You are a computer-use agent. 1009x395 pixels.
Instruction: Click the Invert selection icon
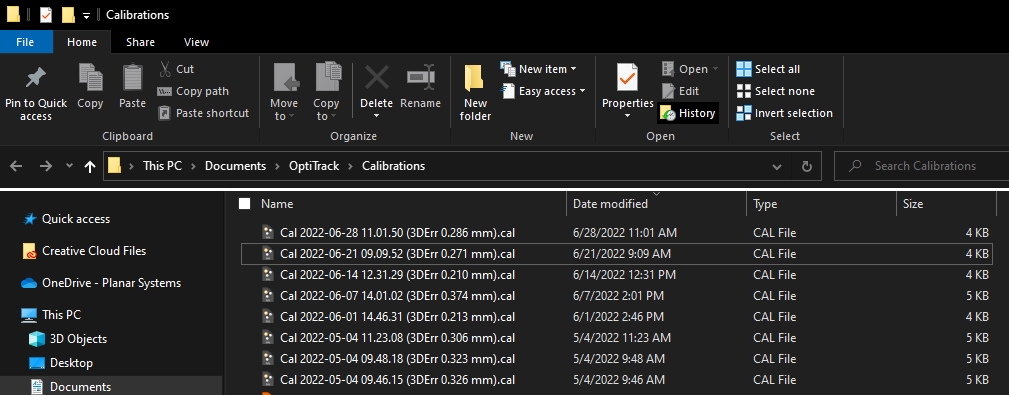pyautogui.click(x=743, y=113)
